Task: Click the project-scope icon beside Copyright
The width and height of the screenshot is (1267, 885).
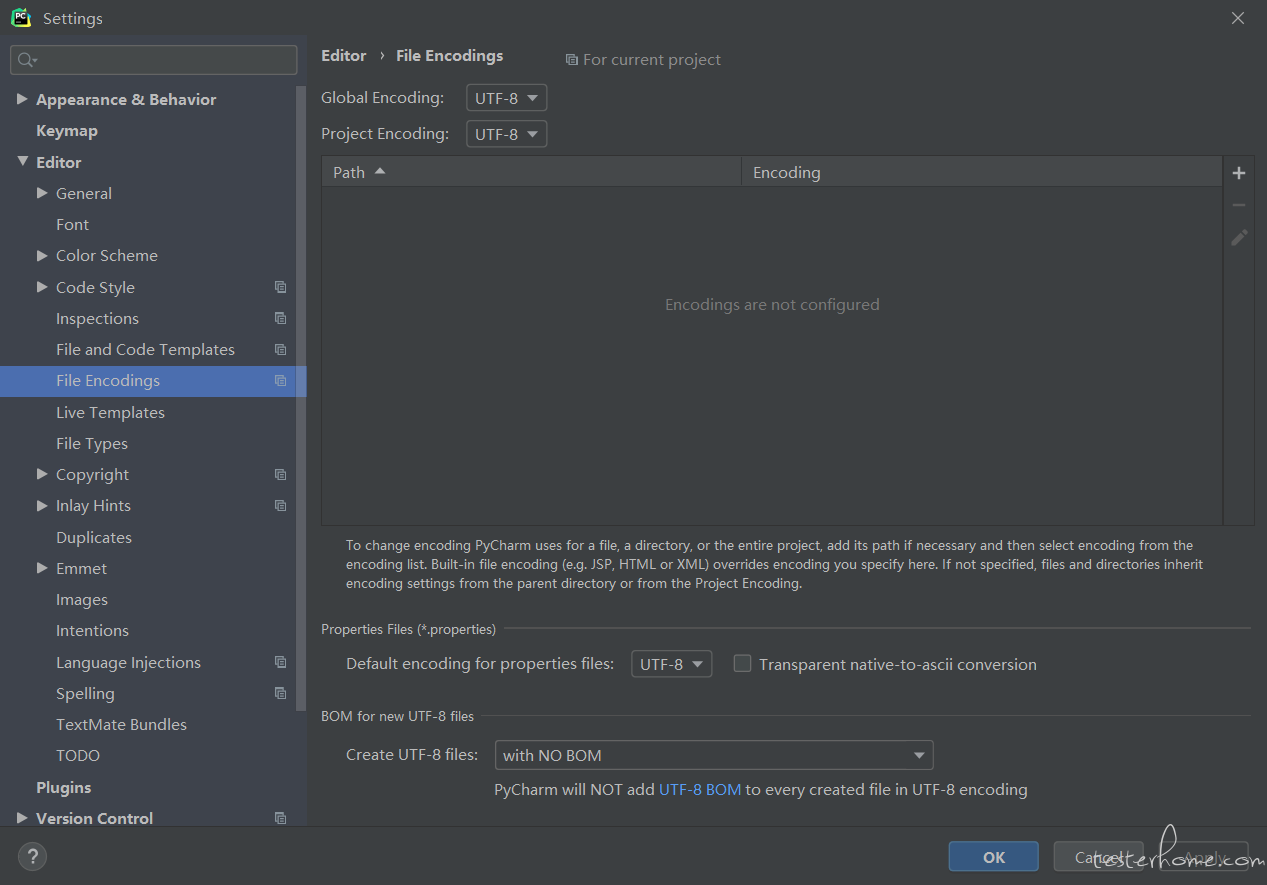Action: tap(280, 474)
